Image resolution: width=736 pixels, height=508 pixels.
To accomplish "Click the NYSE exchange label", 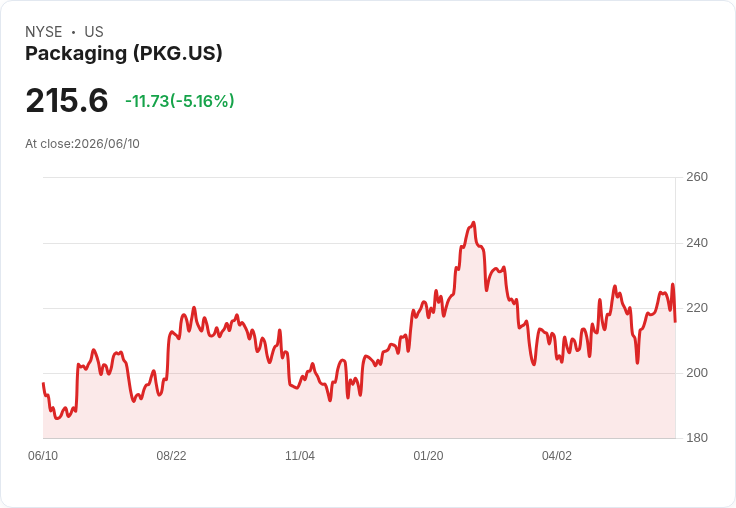I will (x=44, y=32).
